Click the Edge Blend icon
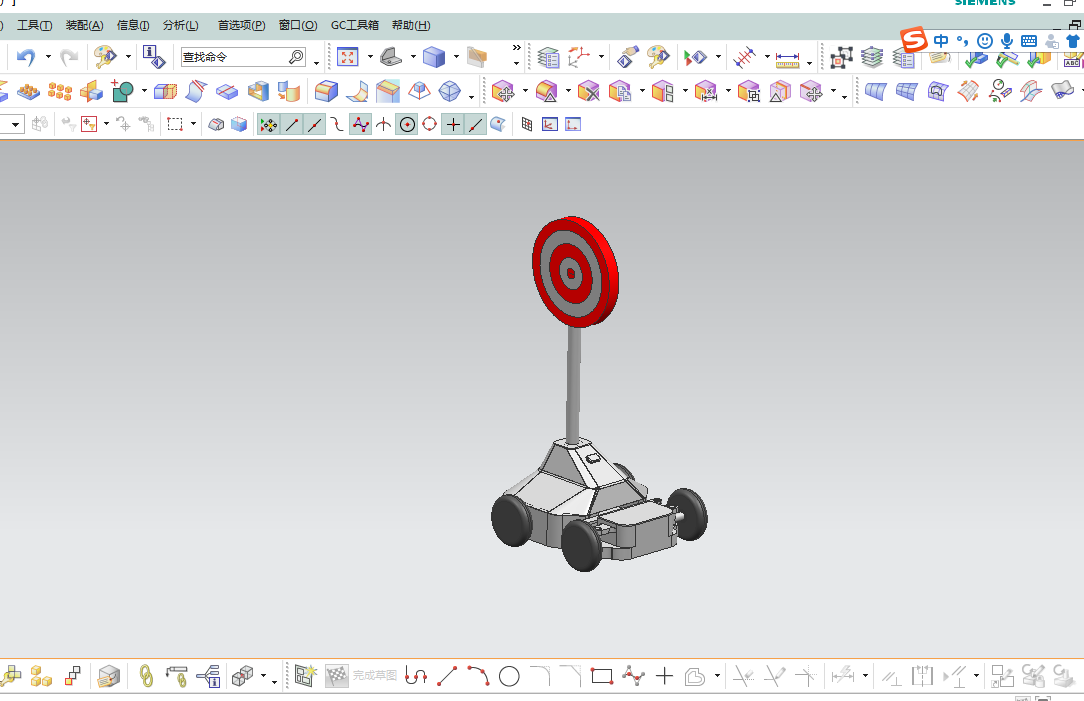This screenshot has height=701, width=1084. pyautogui.click(x=326, y=91)
